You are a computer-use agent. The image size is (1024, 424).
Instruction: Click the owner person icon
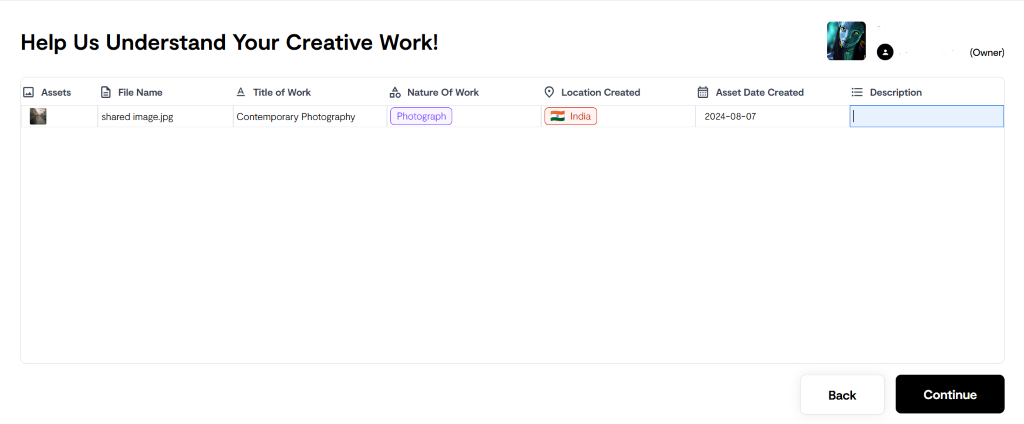(x=885, y=52)
